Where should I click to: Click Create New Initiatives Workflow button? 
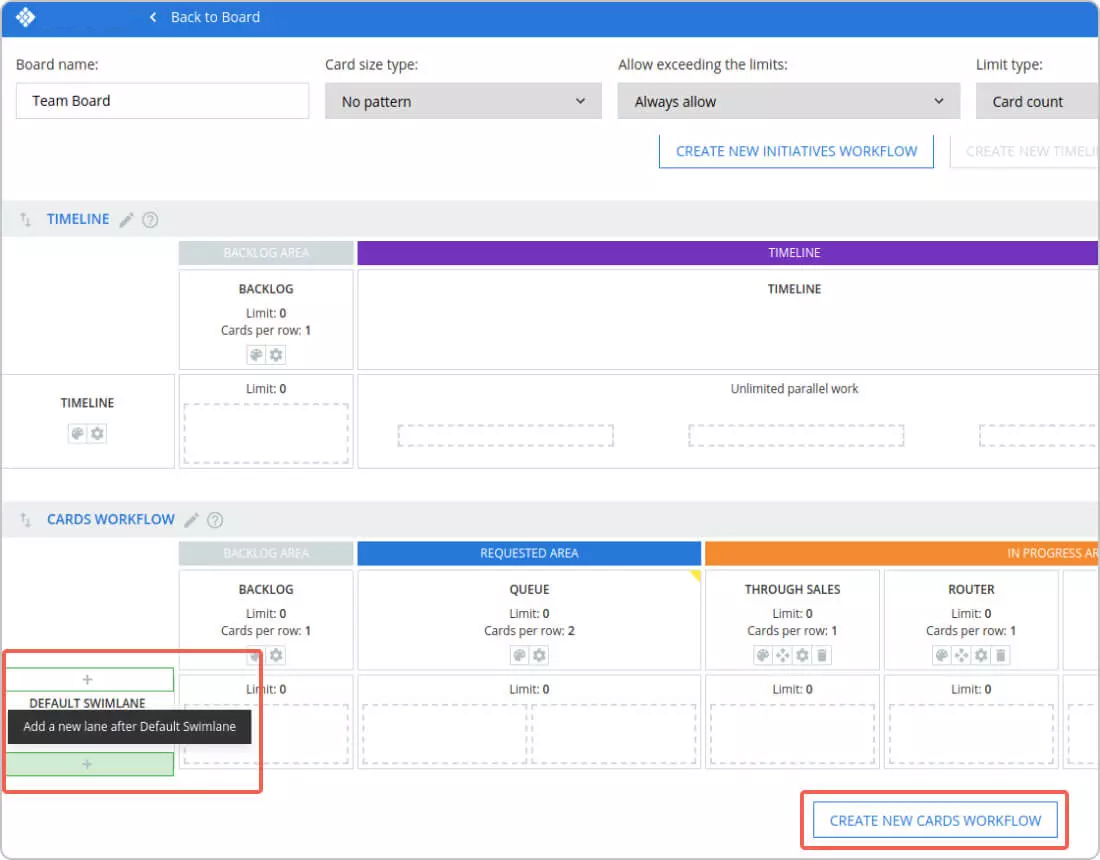796,151
